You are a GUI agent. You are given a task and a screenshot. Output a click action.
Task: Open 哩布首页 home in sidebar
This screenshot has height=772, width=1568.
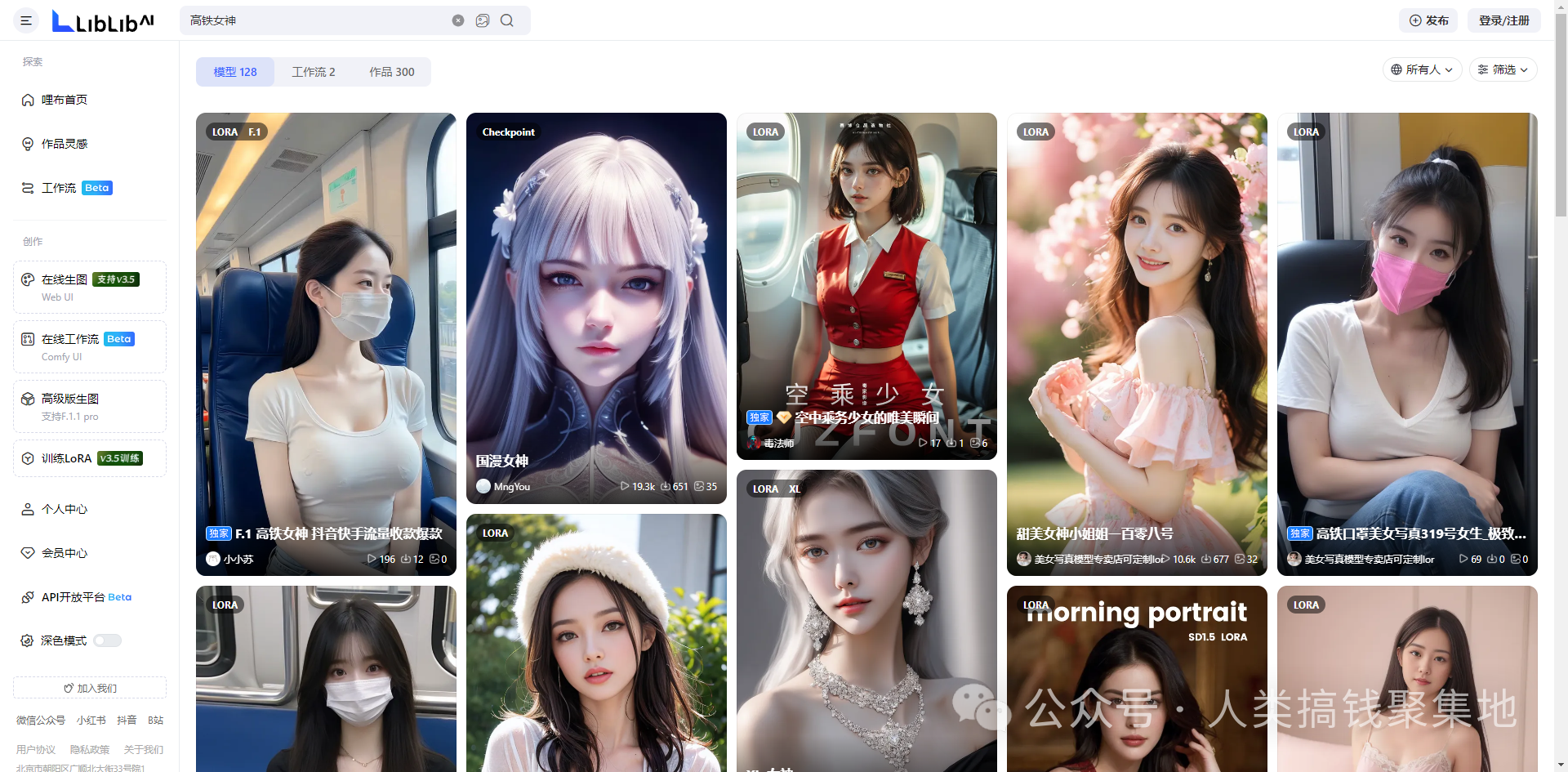(x=65, y=100)
